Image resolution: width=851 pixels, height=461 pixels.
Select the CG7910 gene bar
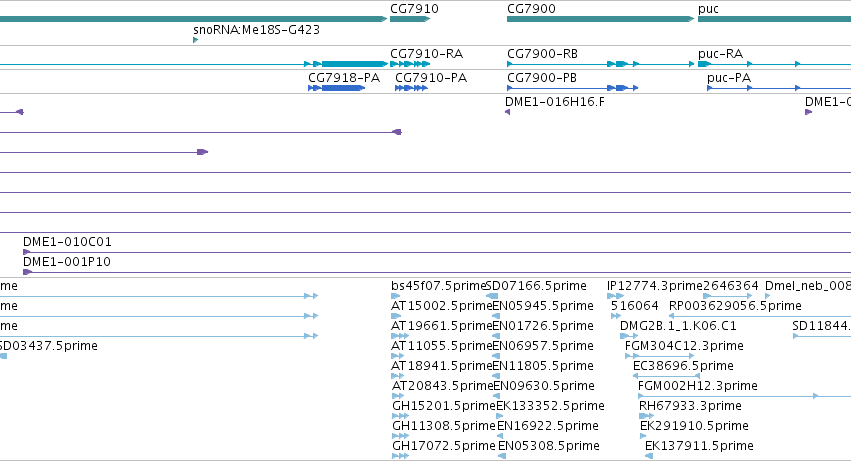click(410, 19)
